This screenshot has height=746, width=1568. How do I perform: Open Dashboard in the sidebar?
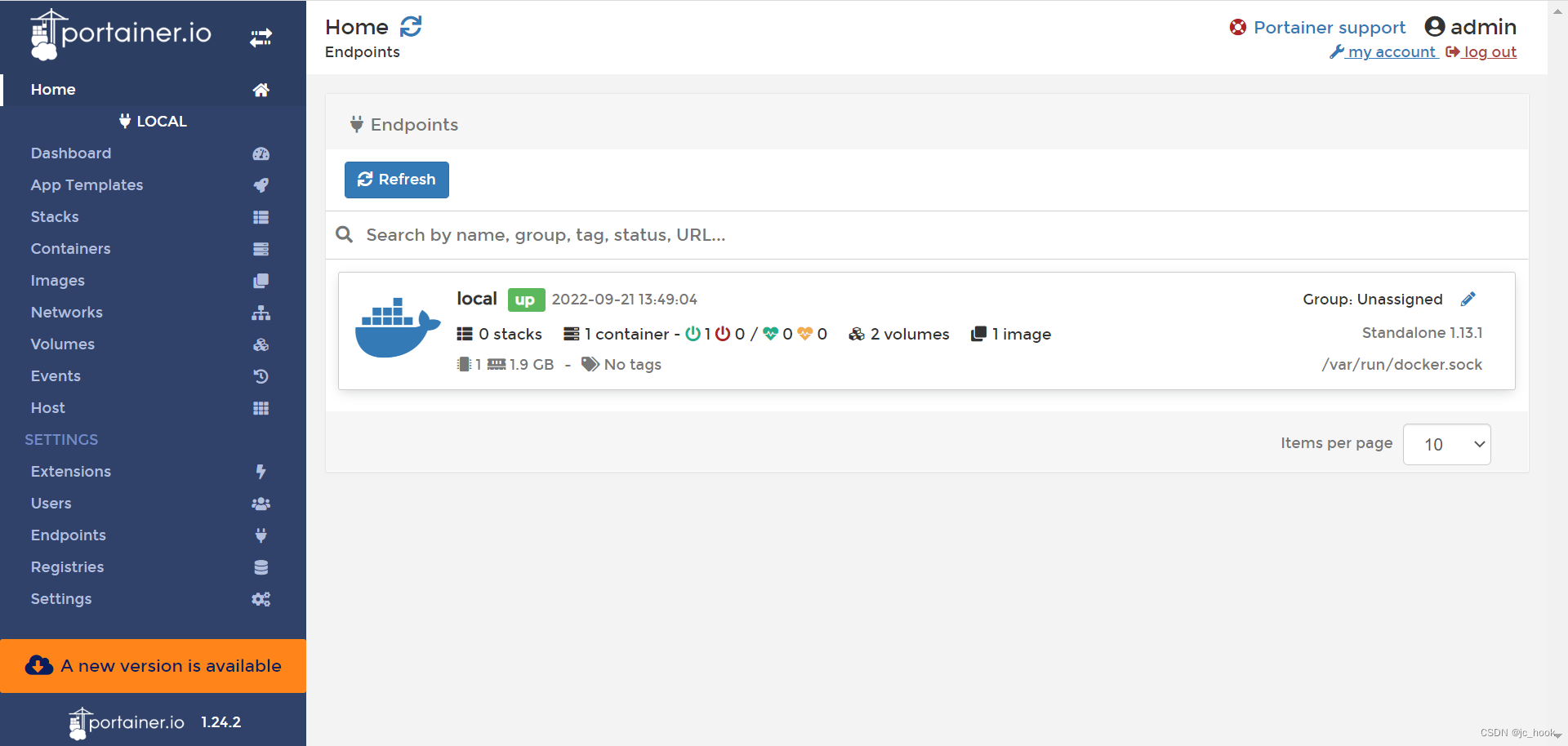click(71, 153)
